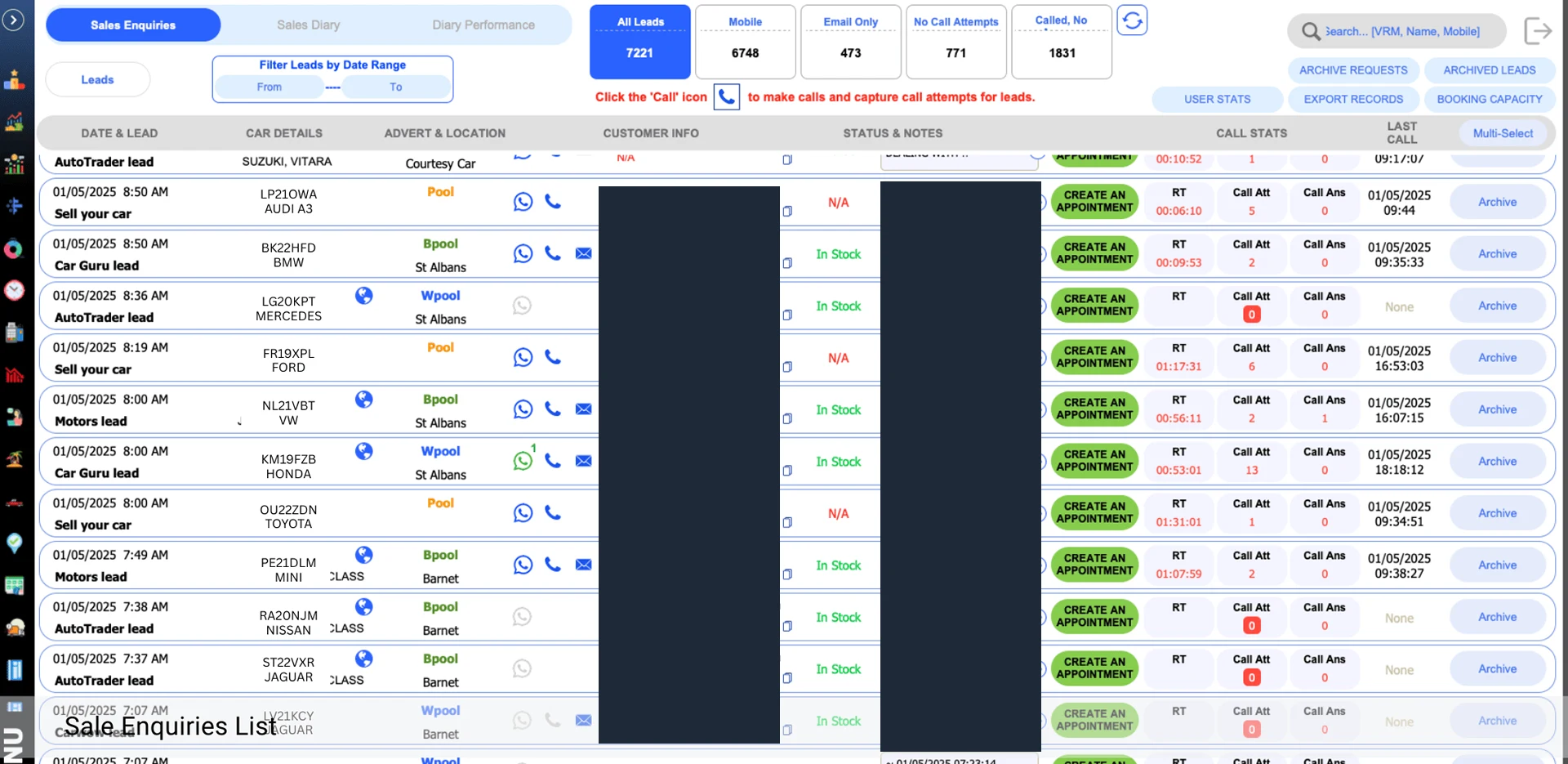Open the palm tree sidebar icon
The width and height of the screenshot is (1568, 764).
point(14,459)
